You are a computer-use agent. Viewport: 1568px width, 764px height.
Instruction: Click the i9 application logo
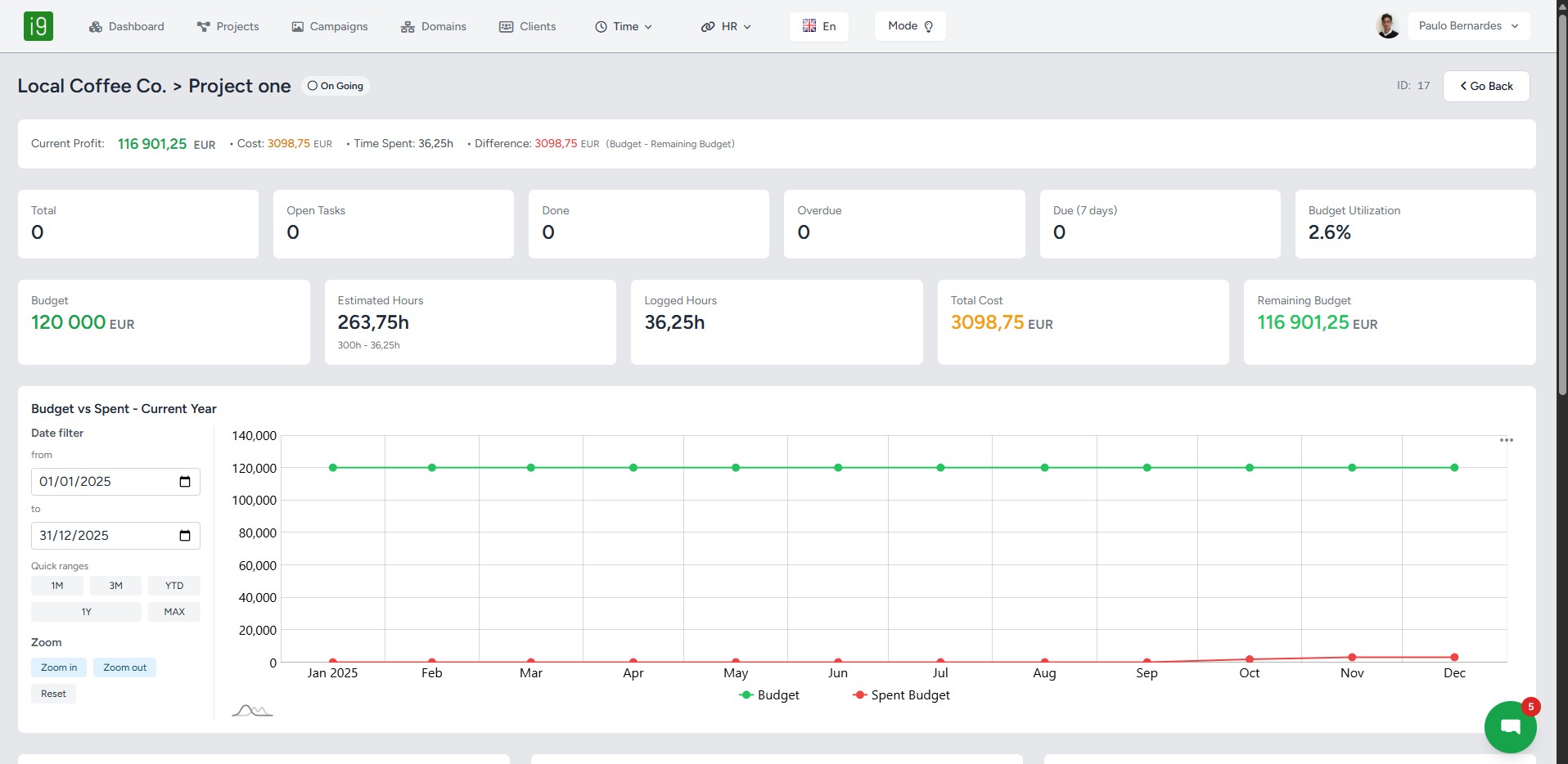coord(38,25)
